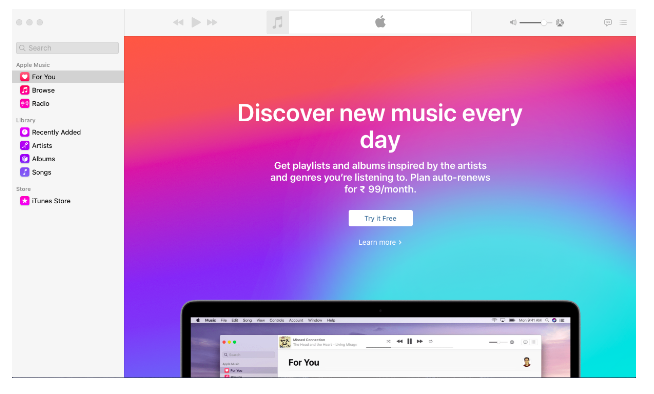Click the For You heart icon

click(x=25, y=77)
